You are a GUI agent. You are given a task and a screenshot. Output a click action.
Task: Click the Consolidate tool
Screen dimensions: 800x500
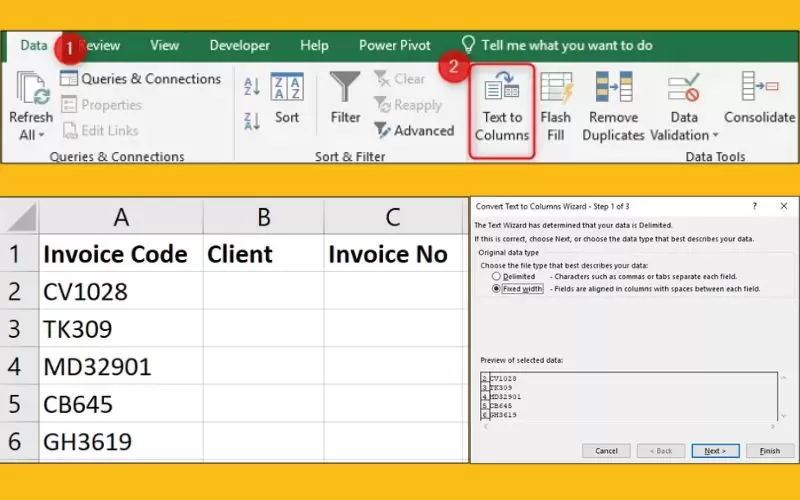pos(760,98)
